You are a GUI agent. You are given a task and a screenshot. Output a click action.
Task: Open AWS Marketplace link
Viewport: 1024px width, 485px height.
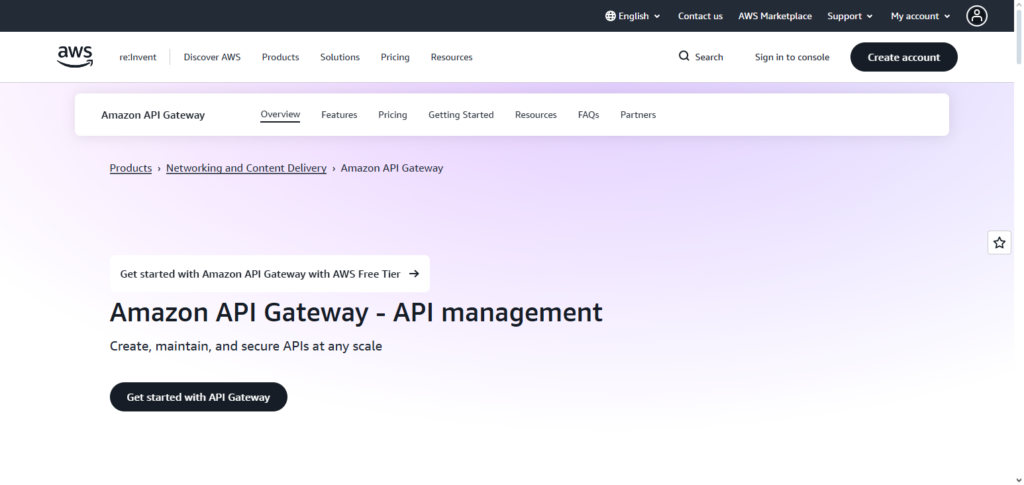(775, 16)
